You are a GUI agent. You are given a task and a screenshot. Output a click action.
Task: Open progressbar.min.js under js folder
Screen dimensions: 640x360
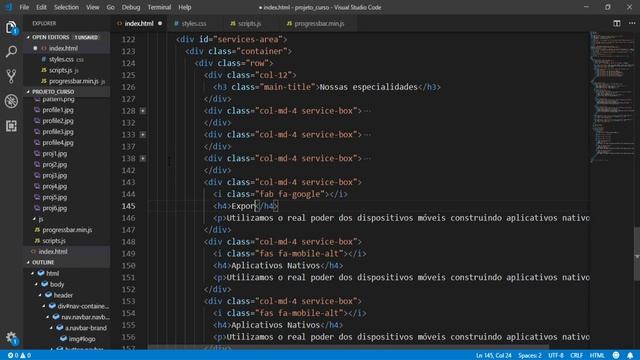point(67,230)
